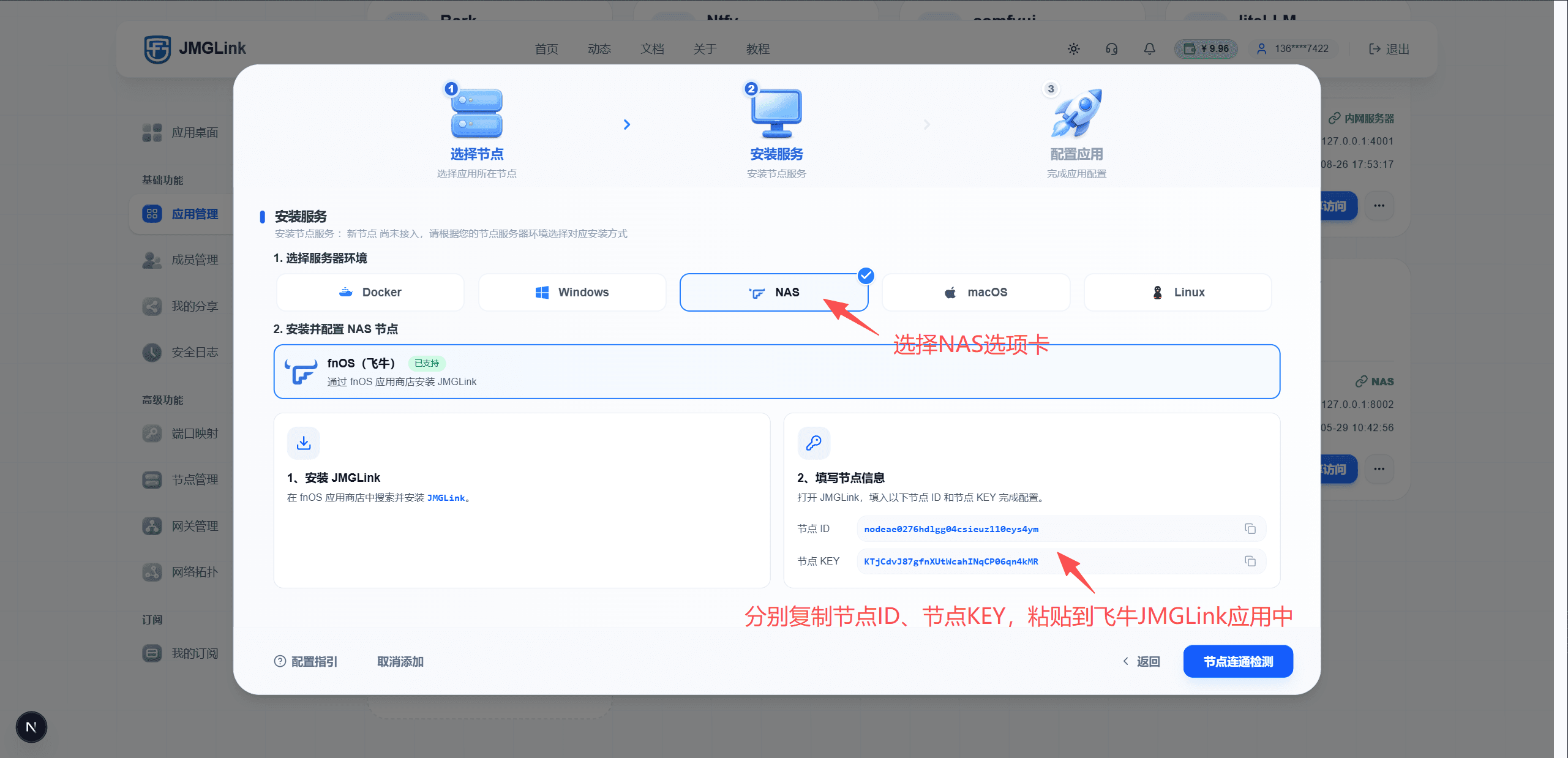This screenshot has width=1568, height=758.
Task: Choose the fnOS（飞牛）NAS option card
Action: (776, 372)
